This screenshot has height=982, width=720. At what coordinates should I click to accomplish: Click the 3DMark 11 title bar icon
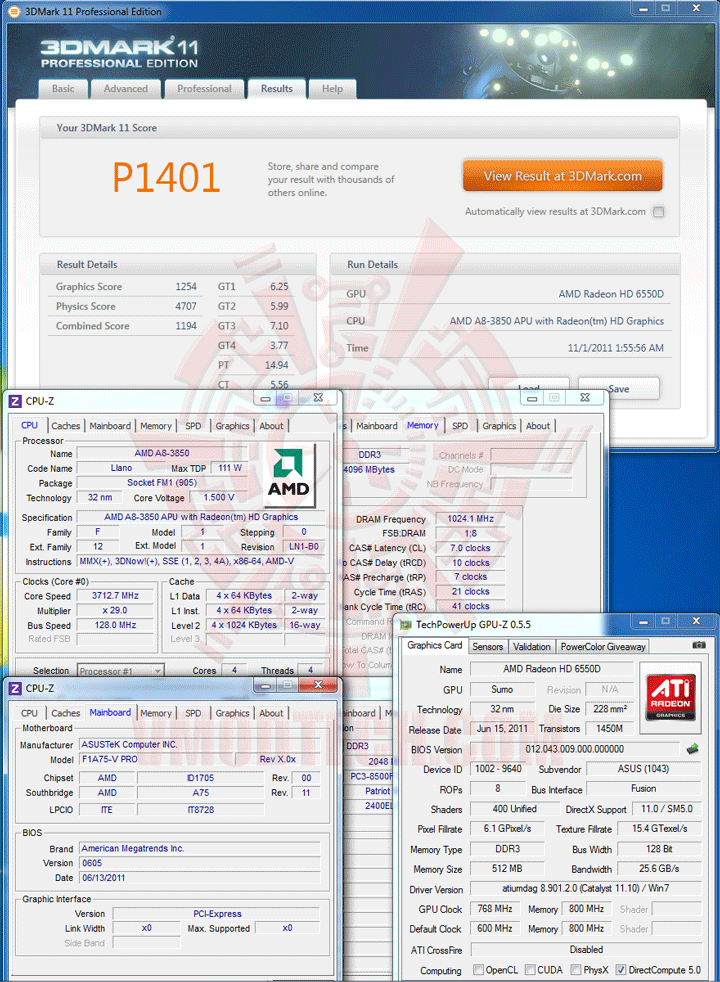14,11
